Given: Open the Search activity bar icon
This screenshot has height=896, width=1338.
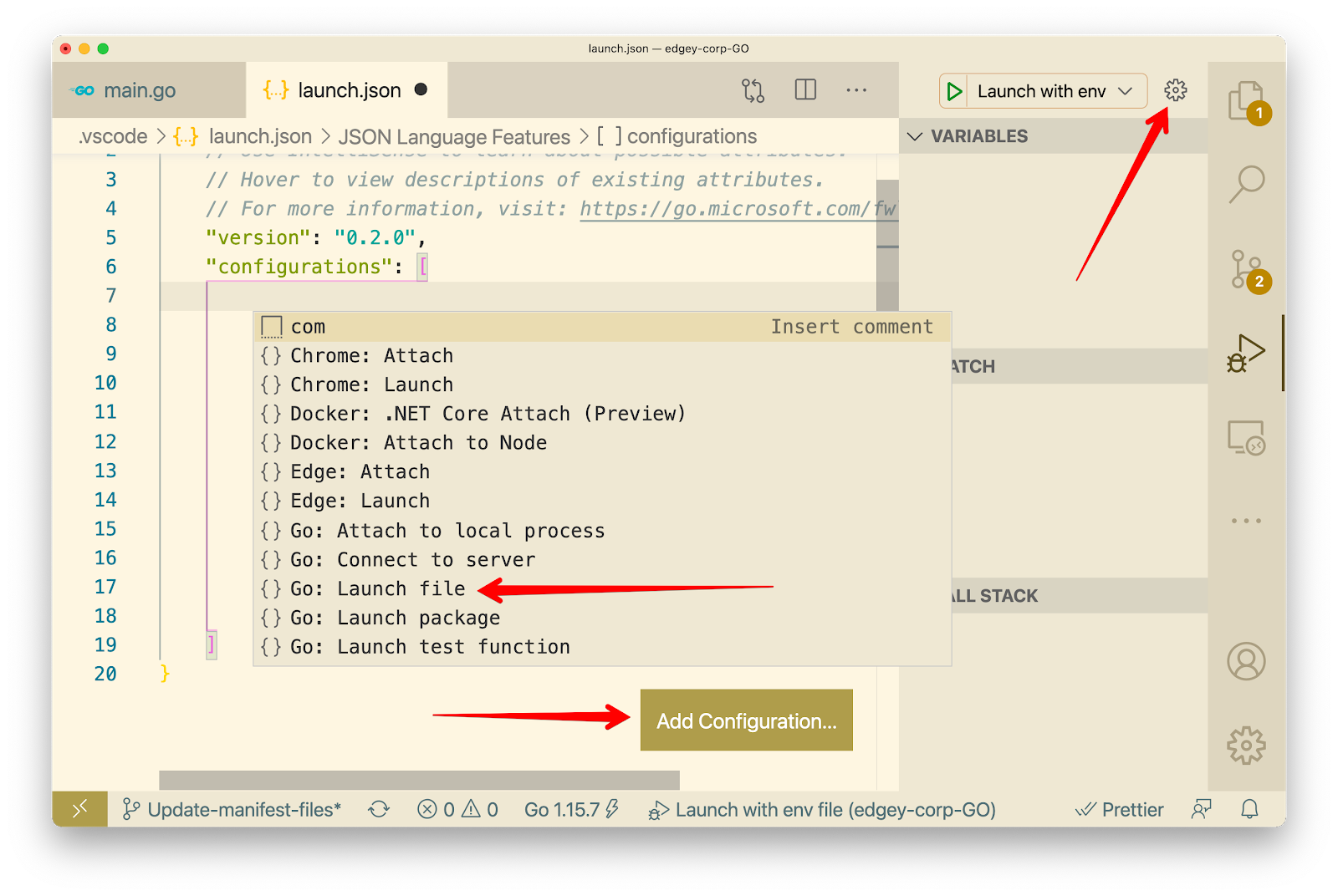Looking at the screenshot, I should (1247, 184).
